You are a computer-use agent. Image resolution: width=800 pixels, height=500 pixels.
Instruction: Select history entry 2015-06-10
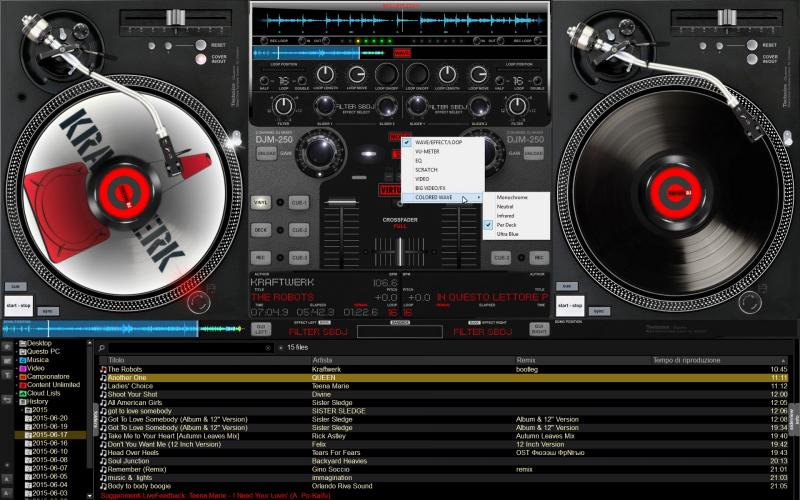tap(49, 452)
